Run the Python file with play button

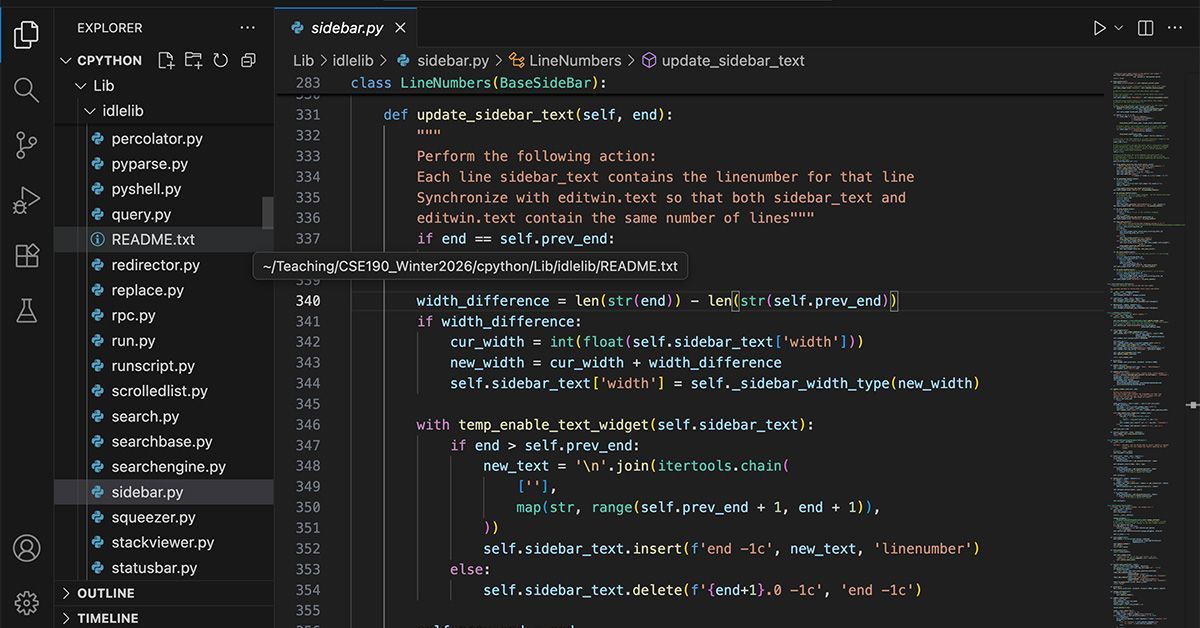coord(1099,28)
